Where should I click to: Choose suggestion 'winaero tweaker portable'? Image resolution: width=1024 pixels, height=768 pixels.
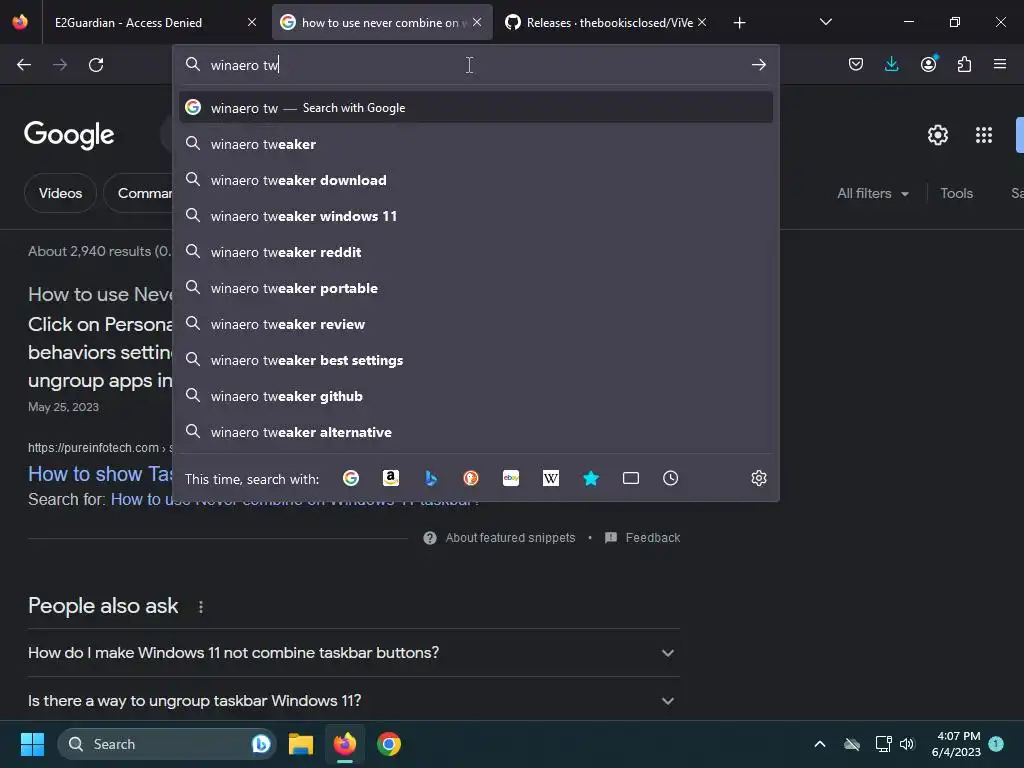coord(475,288)
